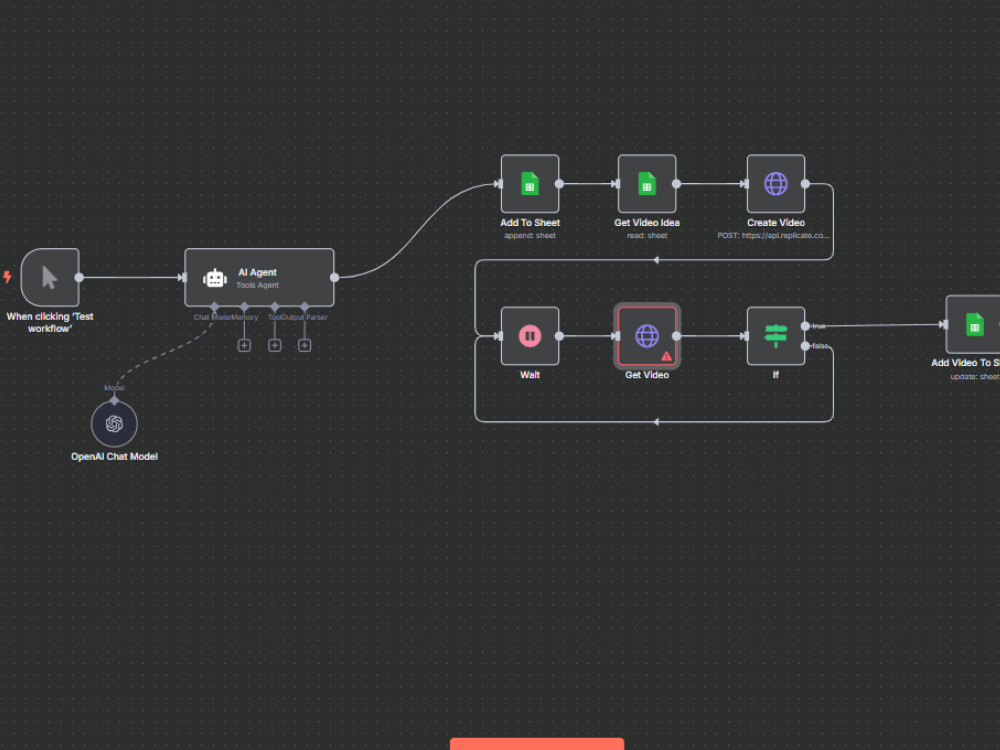Click the 'If' node label
The image size is (1000, 750).
coord(776,375)
